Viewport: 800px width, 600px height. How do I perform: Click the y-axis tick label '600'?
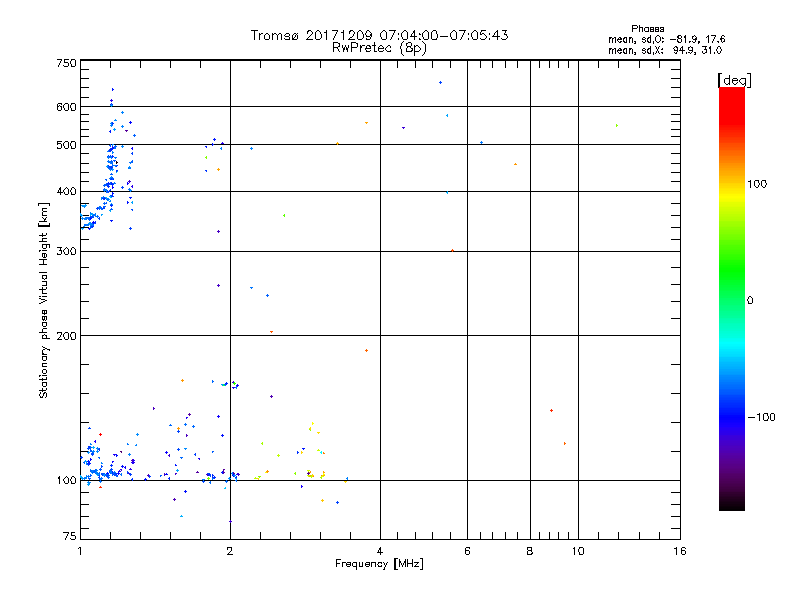pyautogui.click(x=66, y=107)
